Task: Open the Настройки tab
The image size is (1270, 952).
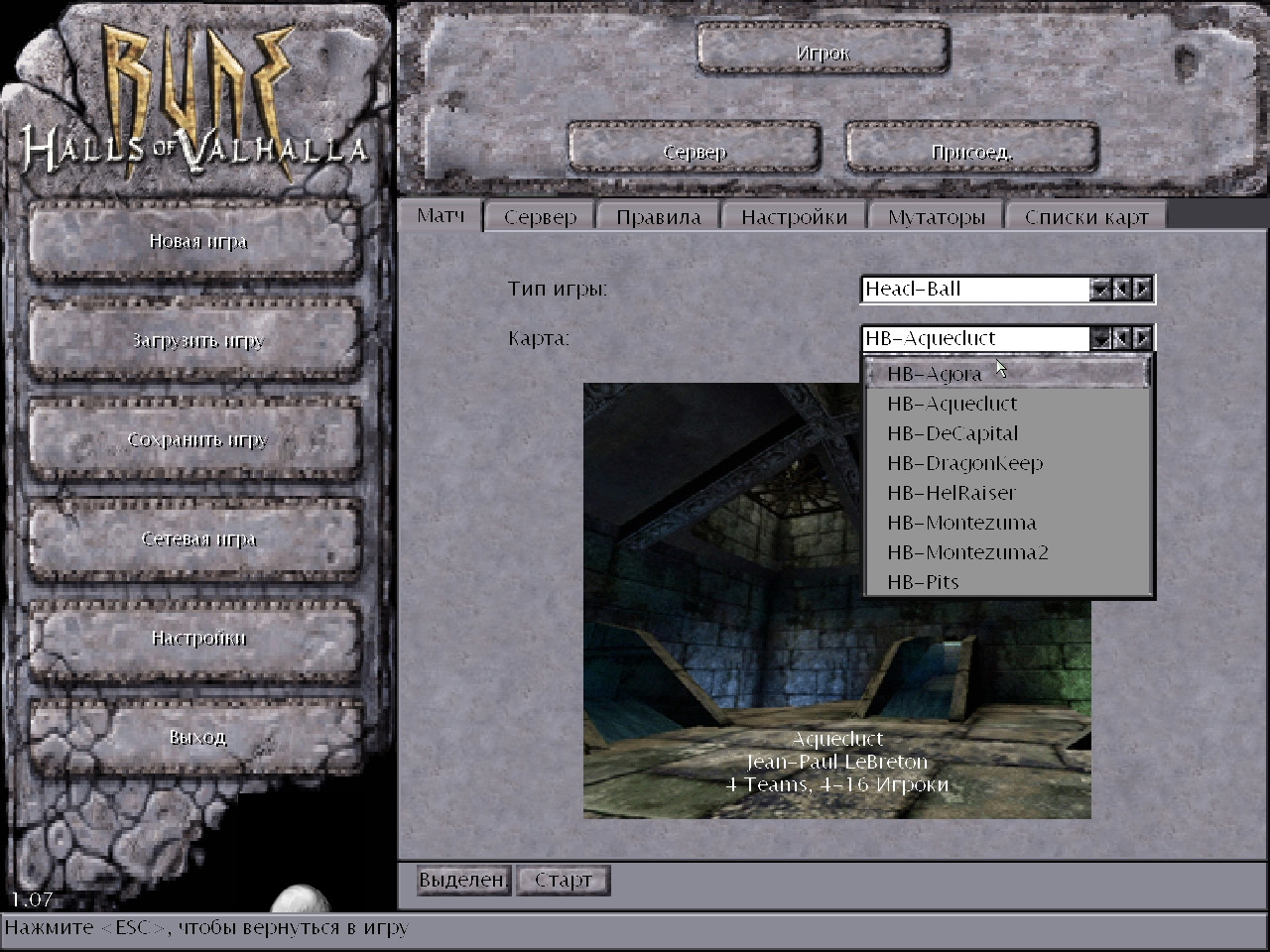Action: tap(794, 217)
